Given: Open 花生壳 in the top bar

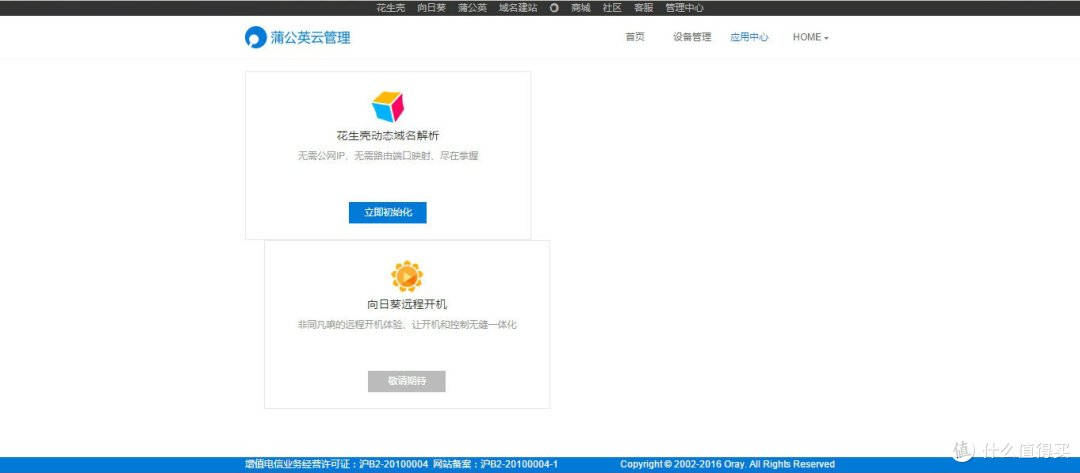Looking at the screenshot, I should coord(391,8).
